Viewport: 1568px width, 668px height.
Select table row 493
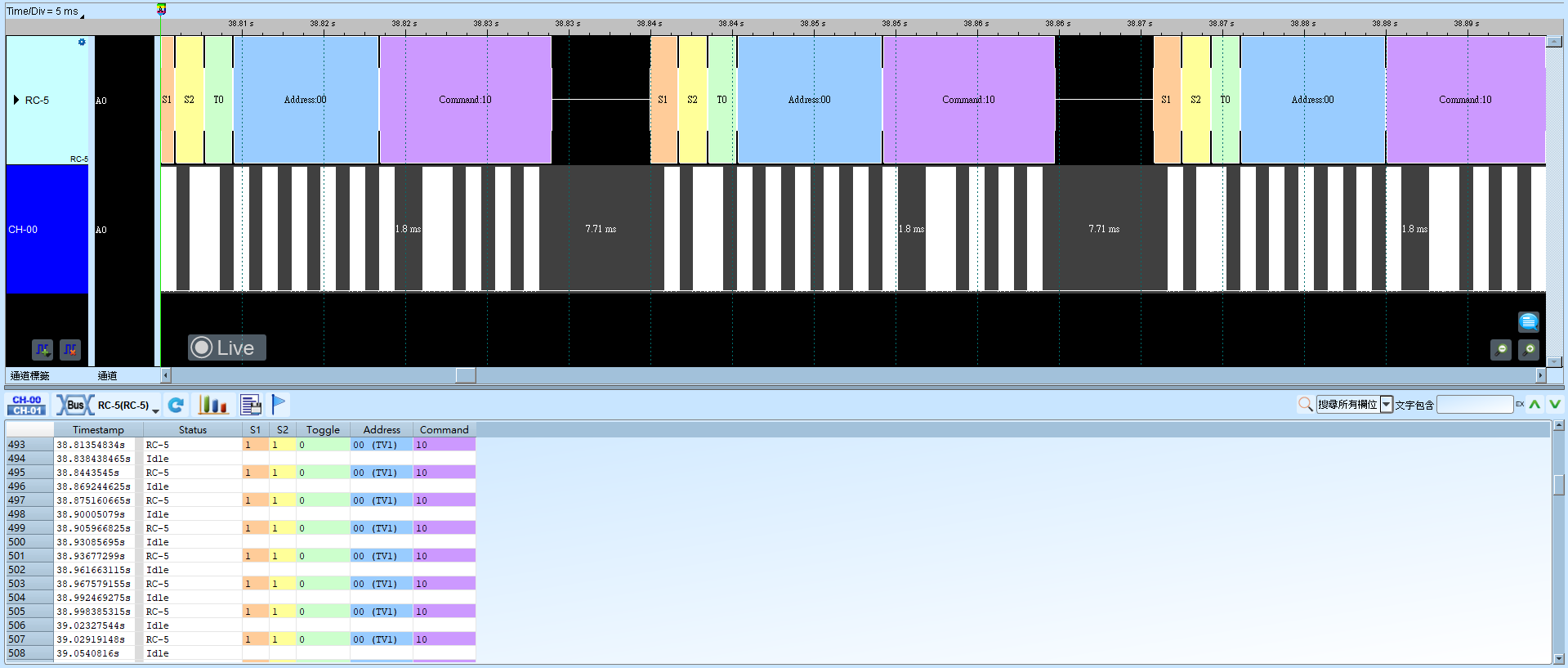click(29, 445)
